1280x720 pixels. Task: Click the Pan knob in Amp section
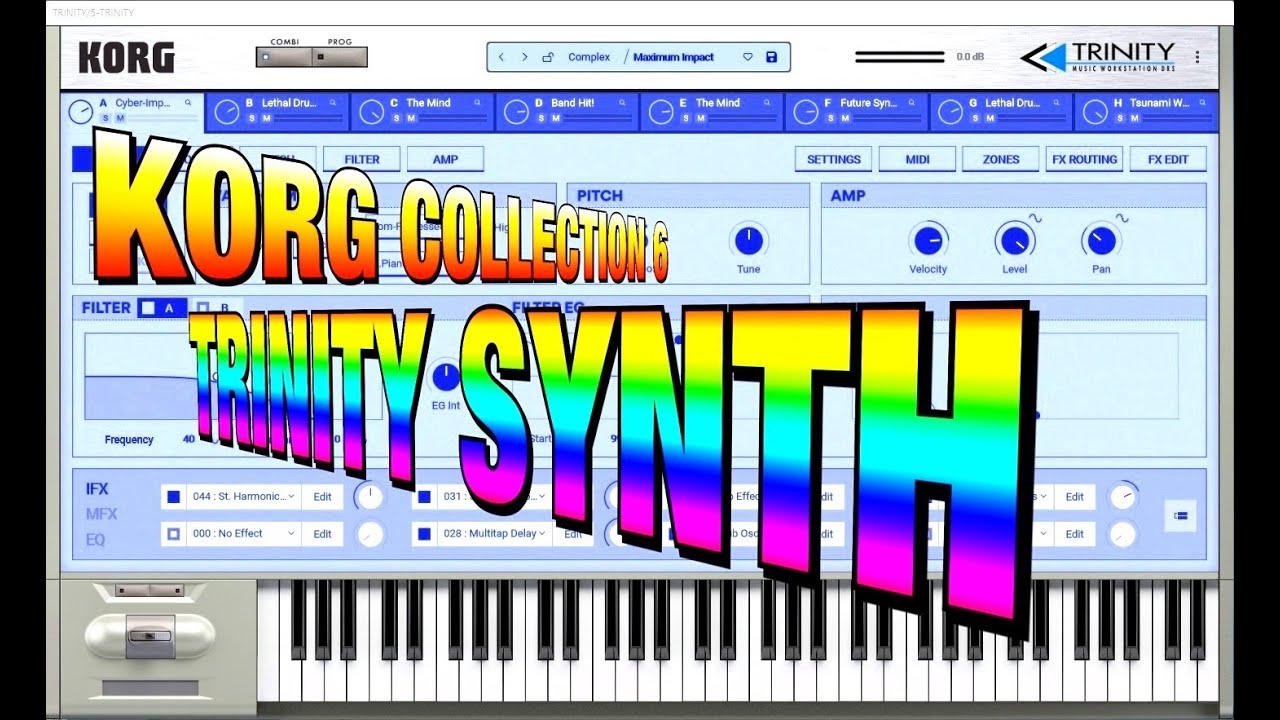coord(1101,240)
